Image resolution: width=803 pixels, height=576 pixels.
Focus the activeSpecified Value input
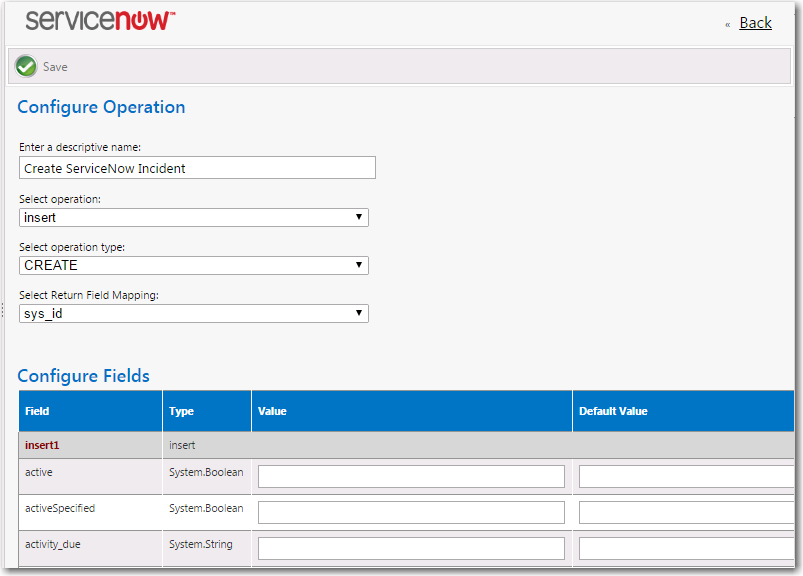(411, 512)
